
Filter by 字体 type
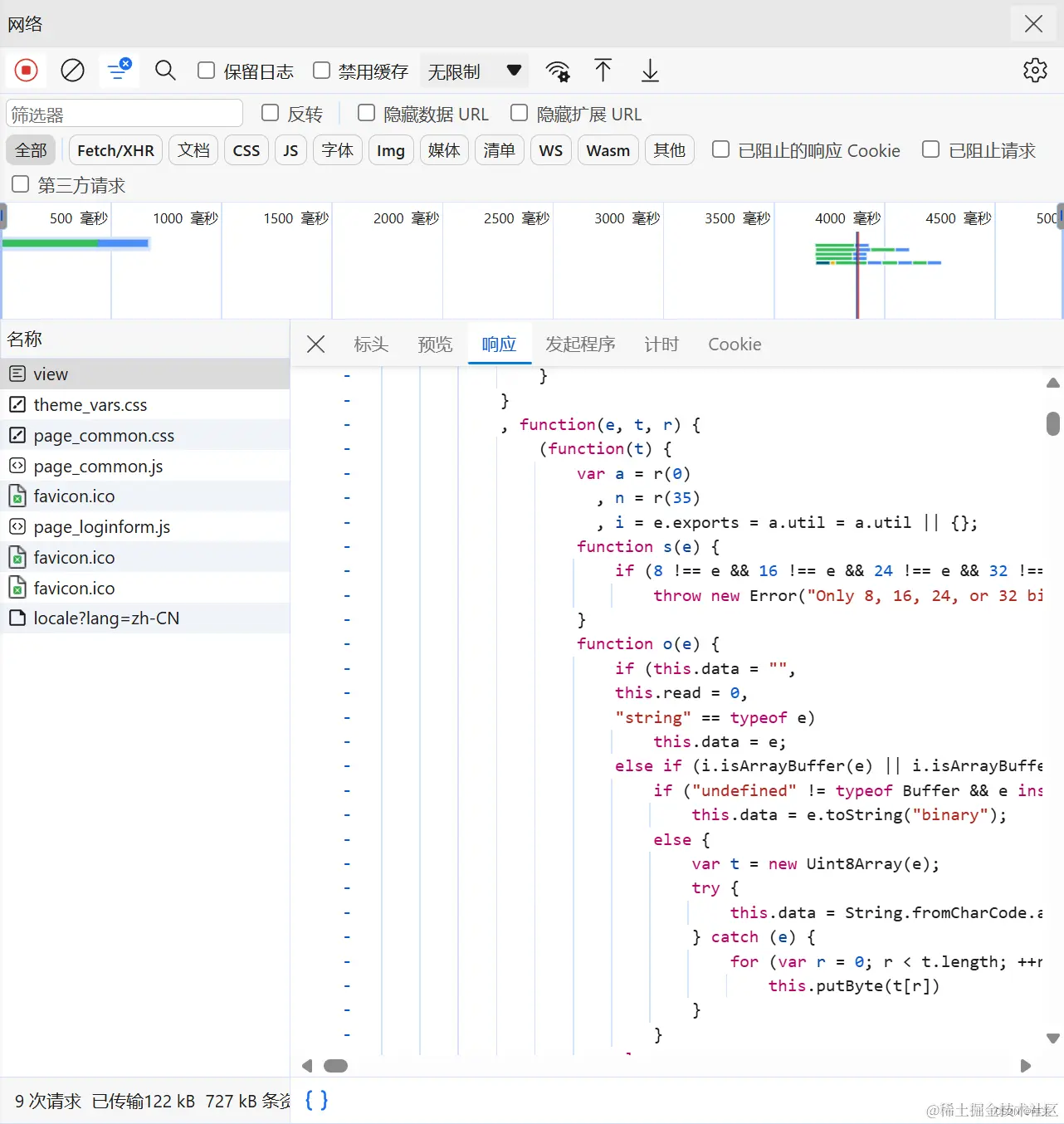click(x=338, y=150)
